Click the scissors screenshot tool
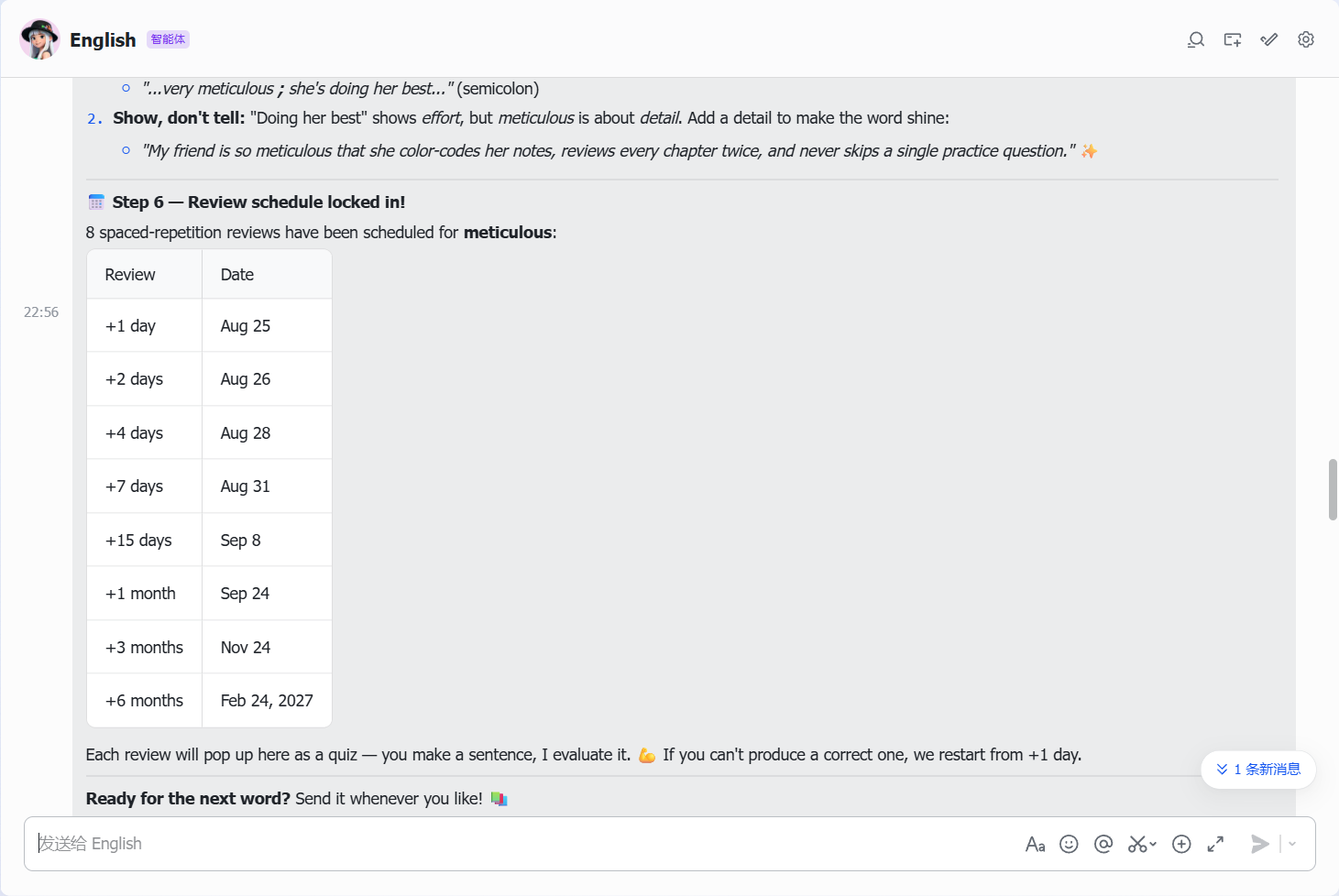Viewport: 1339px width, 896px height. tap(1137, 844)
